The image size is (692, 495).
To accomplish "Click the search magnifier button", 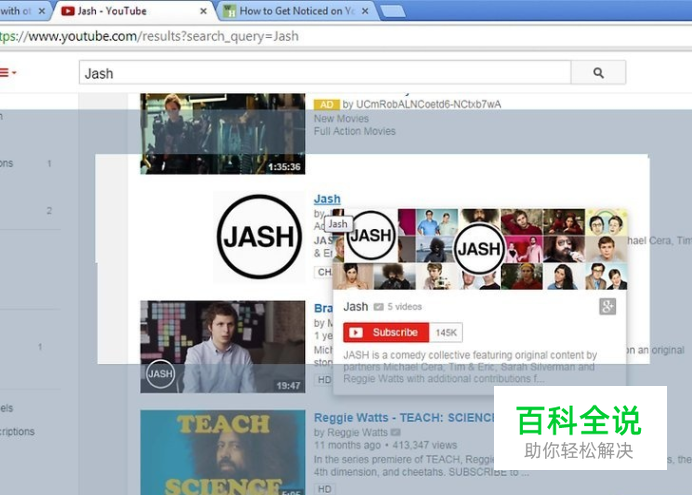I will (x=598, y=73).
